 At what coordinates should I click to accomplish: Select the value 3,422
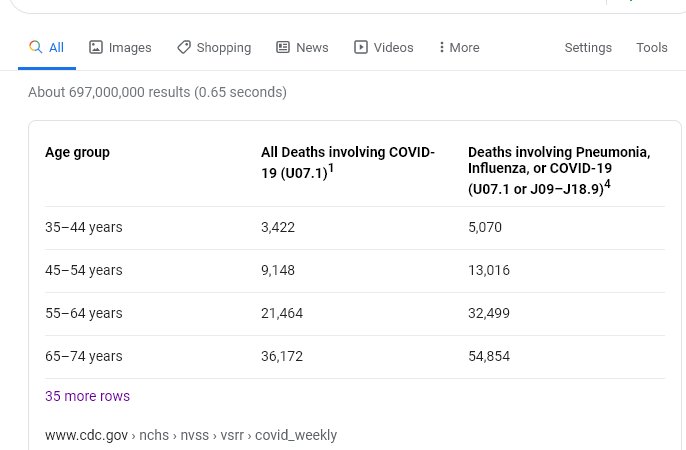[278, 227]
